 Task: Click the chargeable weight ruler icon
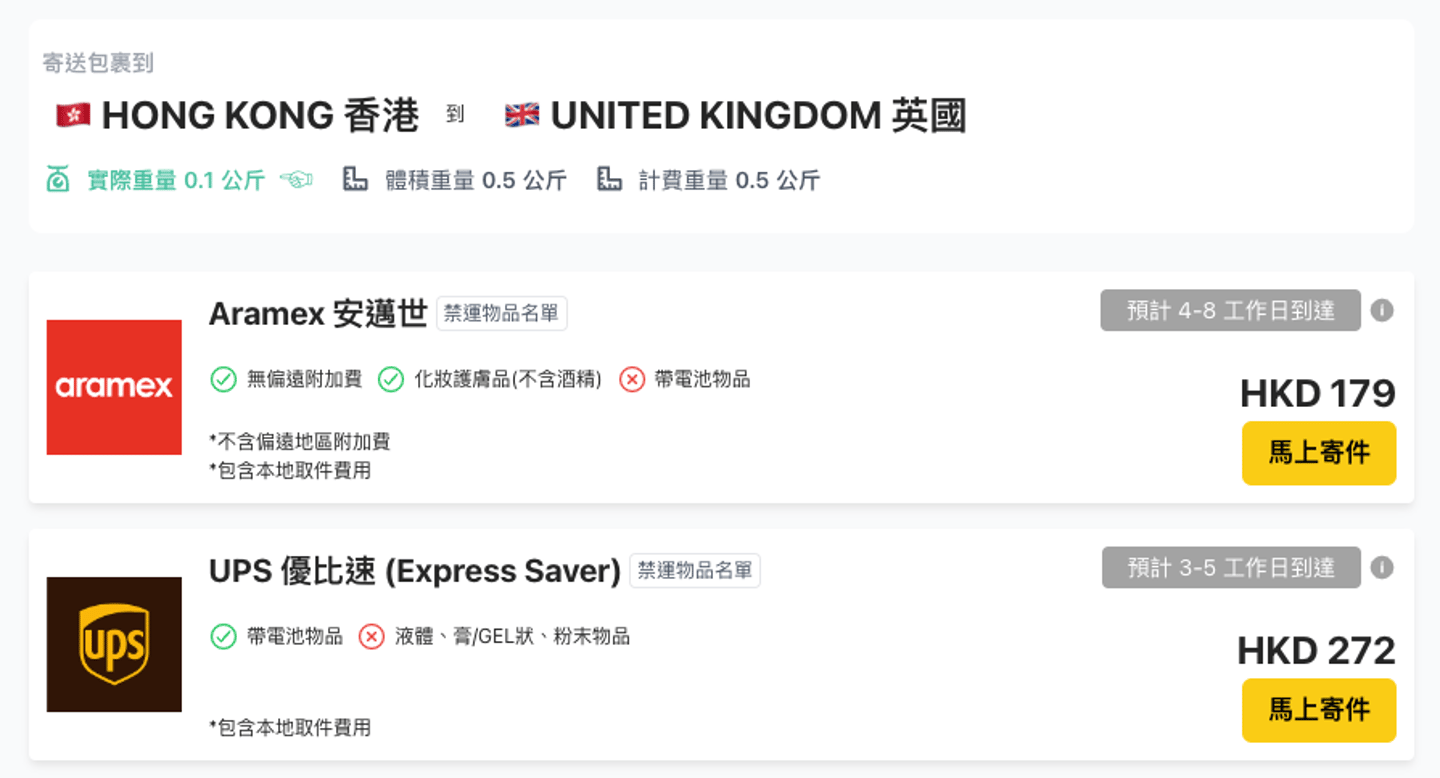609,180
